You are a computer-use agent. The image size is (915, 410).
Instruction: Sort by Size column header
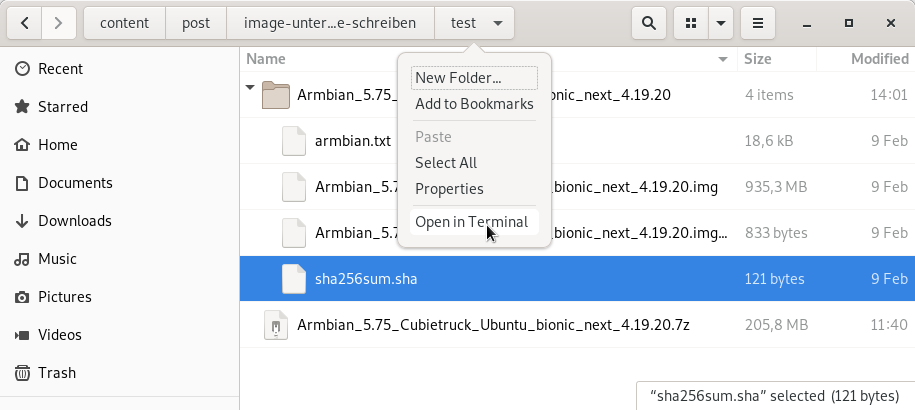757,59
